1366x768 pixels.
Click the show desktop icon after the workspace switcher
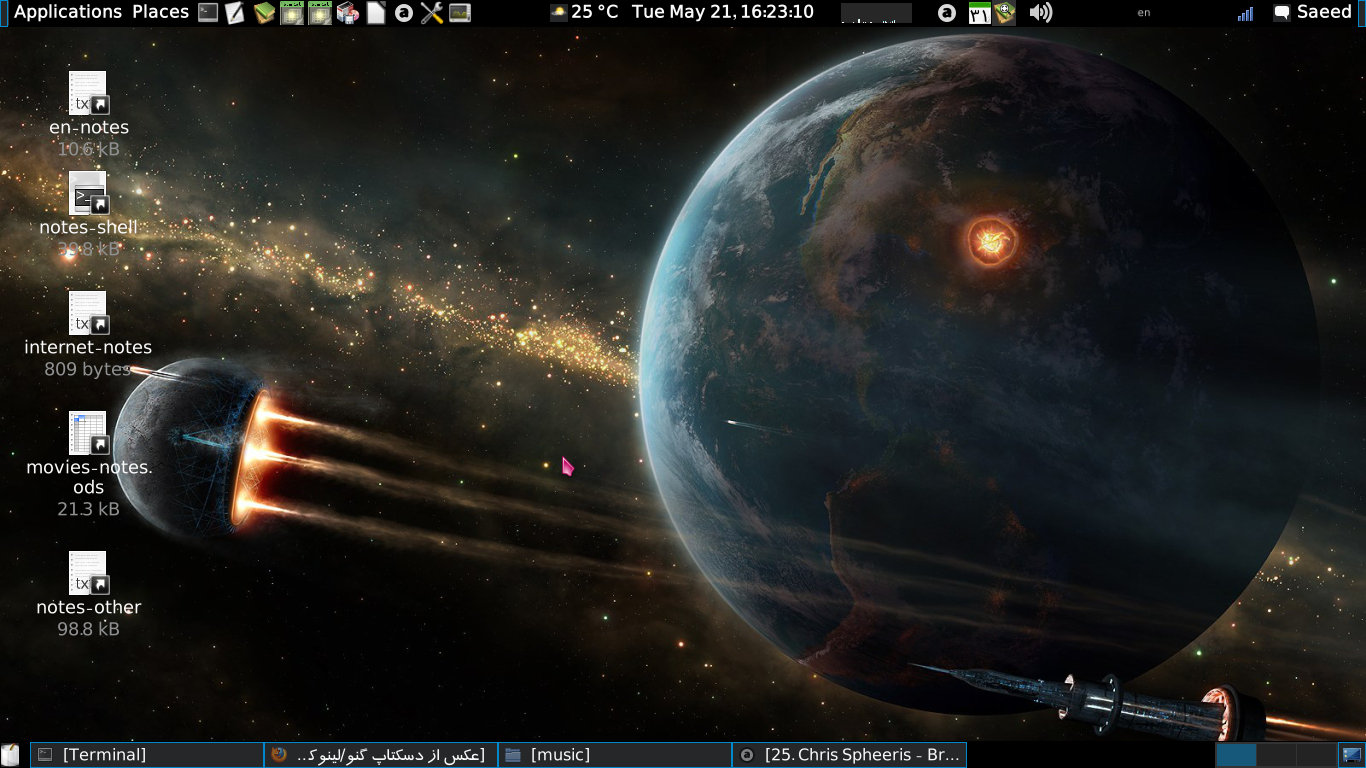click(x=1352, y=755)
